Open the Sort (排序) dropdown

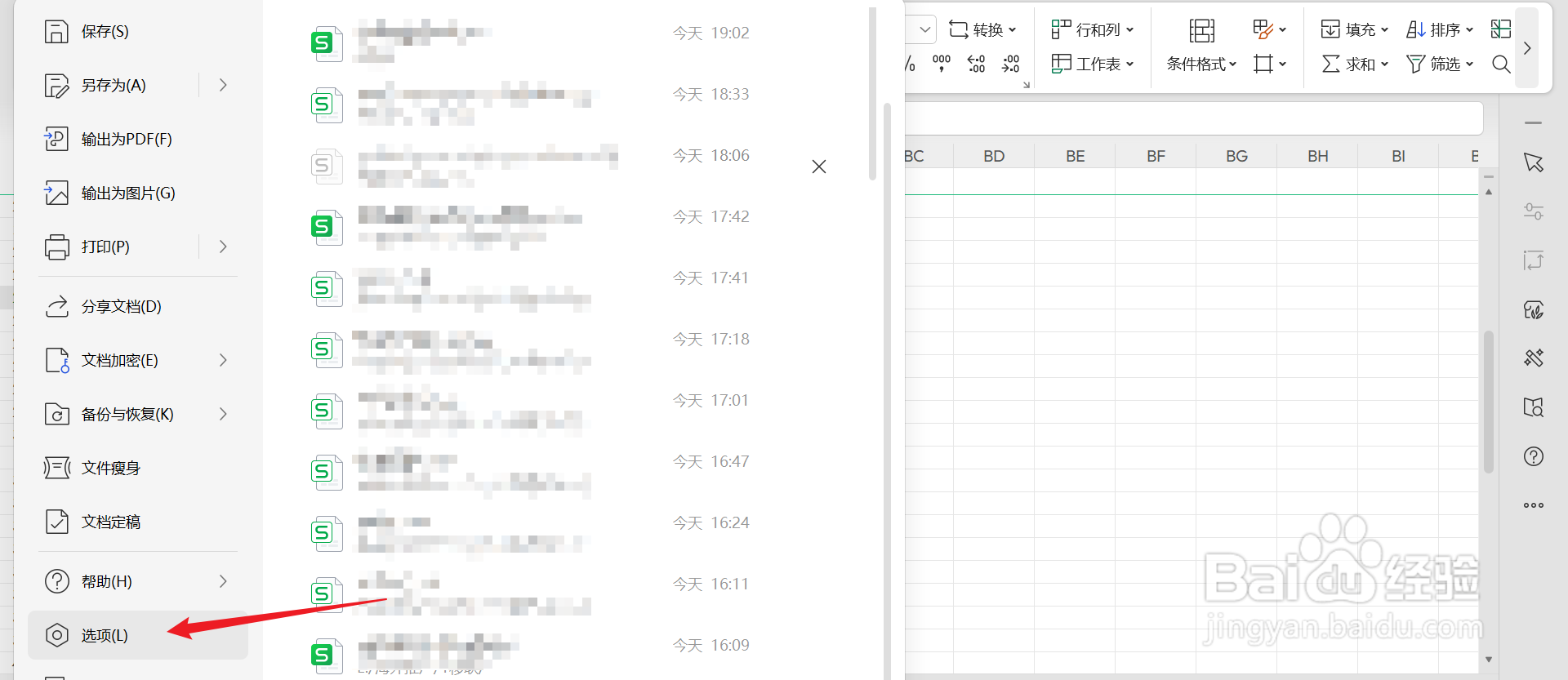click(x=1440, y=30)
